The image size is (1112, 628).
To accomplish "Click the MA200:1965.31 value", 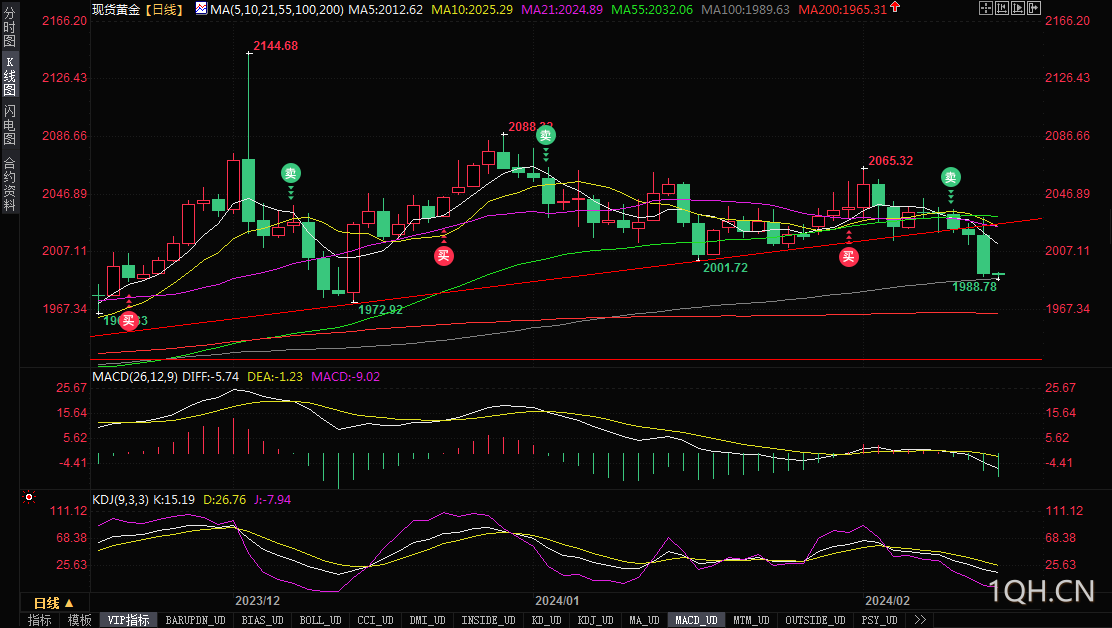I will point(843,9).
